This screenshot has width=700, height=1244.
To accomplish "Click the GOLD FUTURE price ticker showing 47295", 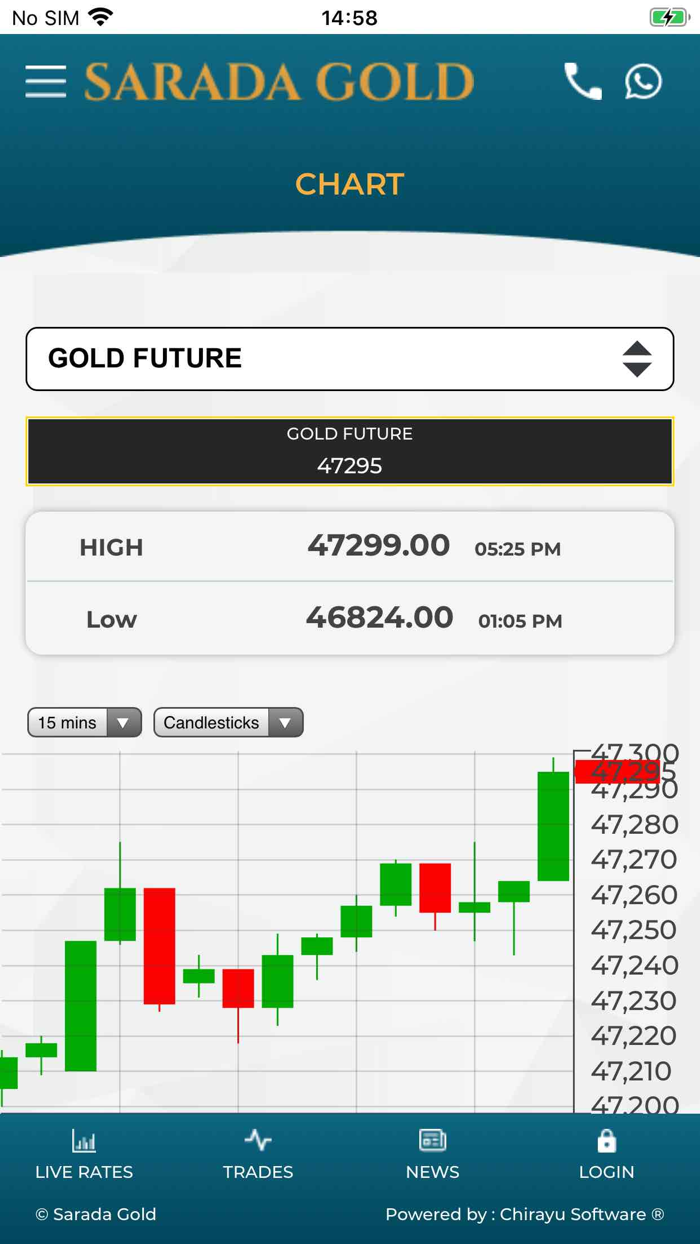I will pyautogui.click(x=350, y=451).
